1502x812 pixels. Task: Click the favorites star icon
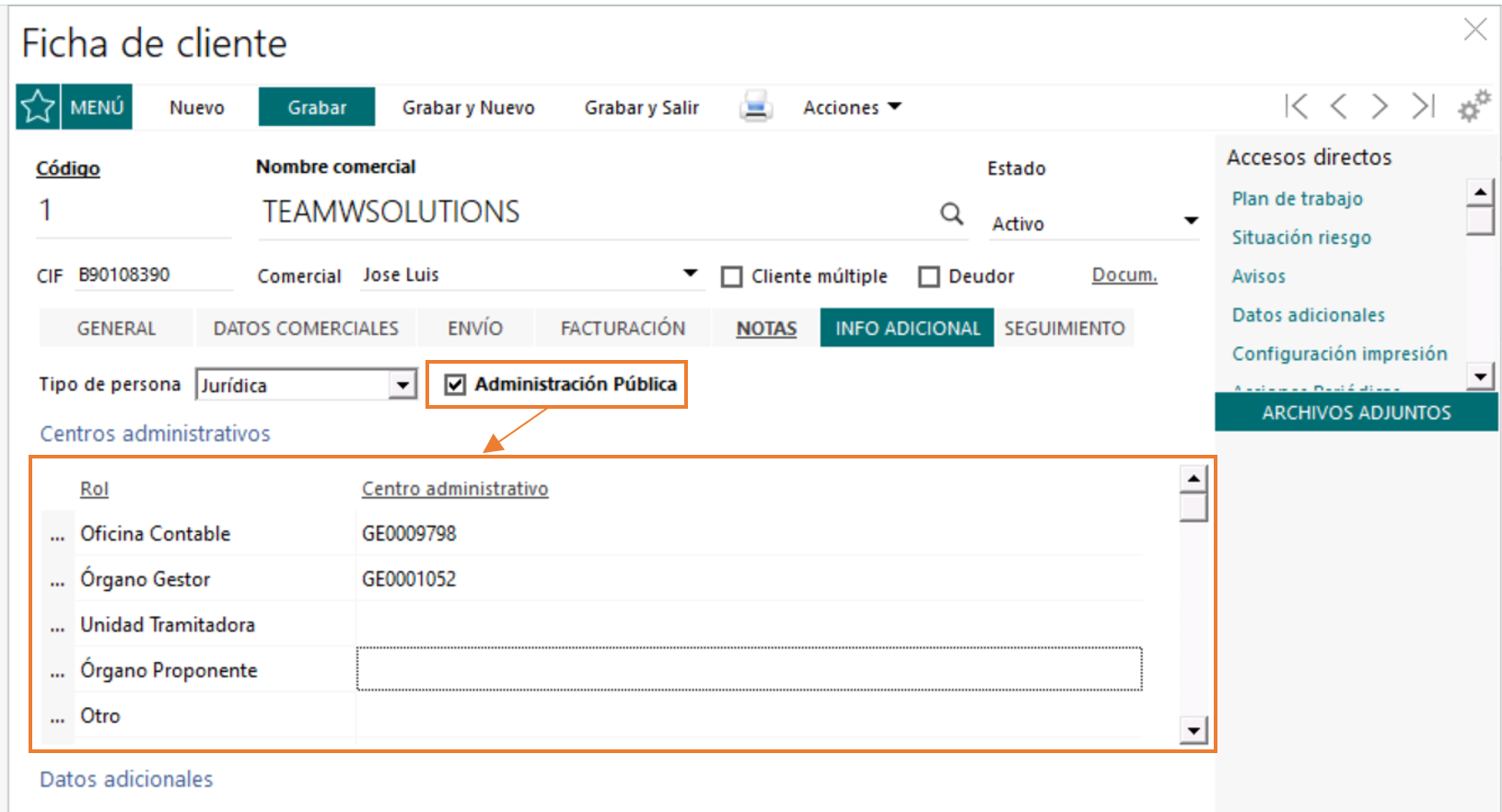point(38,108)
